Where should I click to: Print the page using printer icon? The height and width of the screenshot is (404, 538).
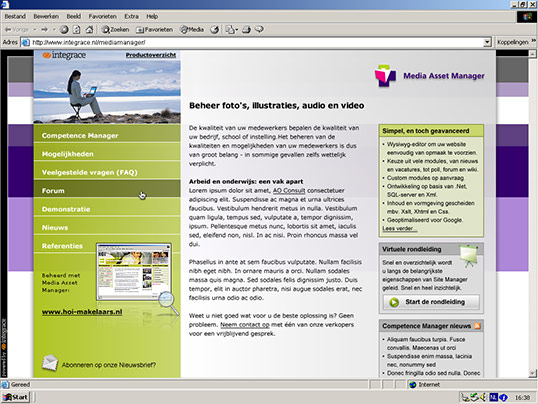coord(246,30)
